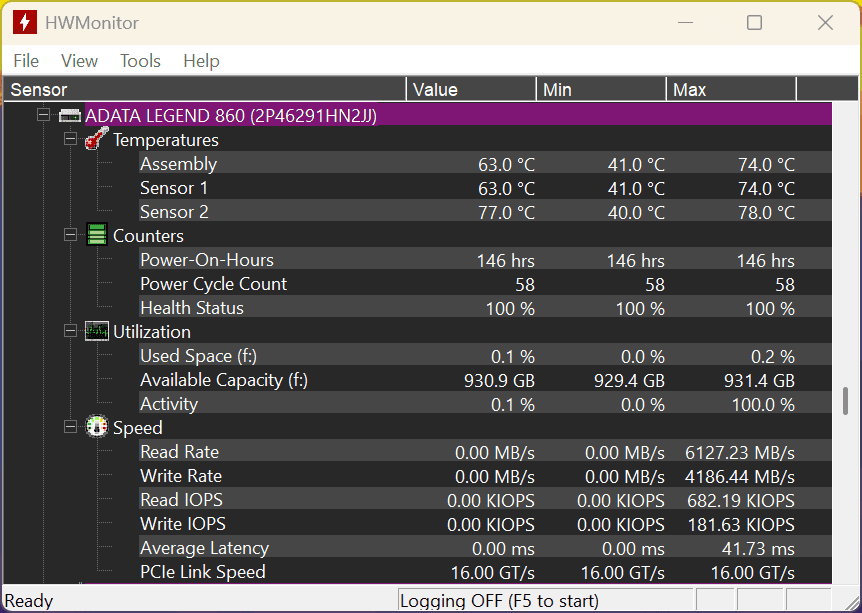The image size is (862, 613).
Task: Click the 77.0 °C Sensor 2 current value
Action: (x=506, y=212)
